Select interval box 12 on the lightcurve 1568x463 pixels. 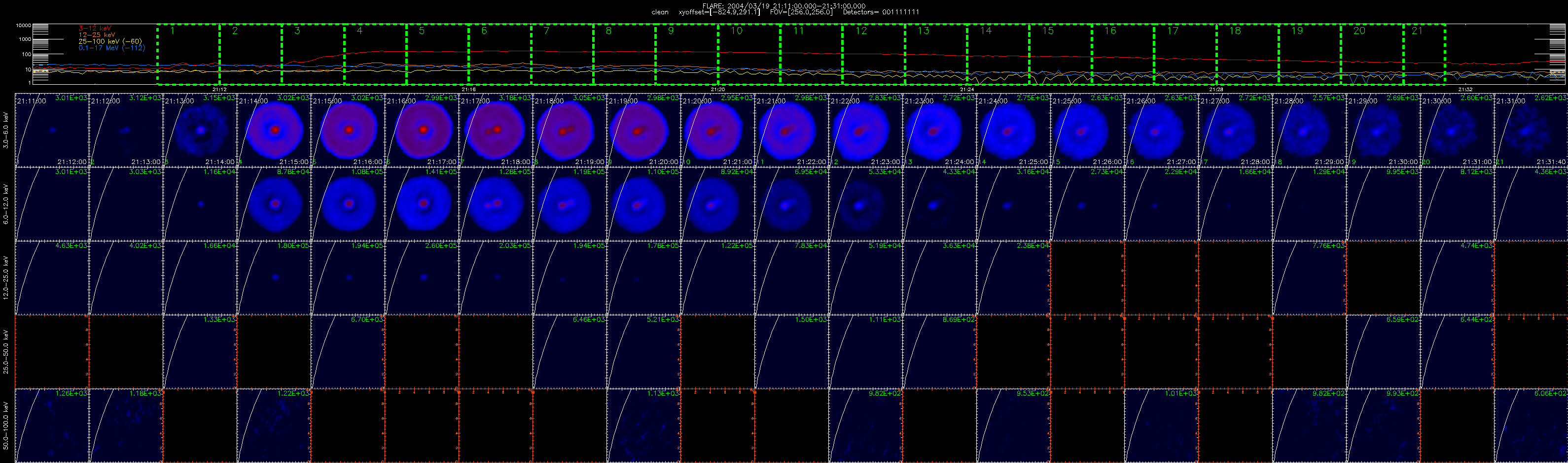tap(873, 54)
